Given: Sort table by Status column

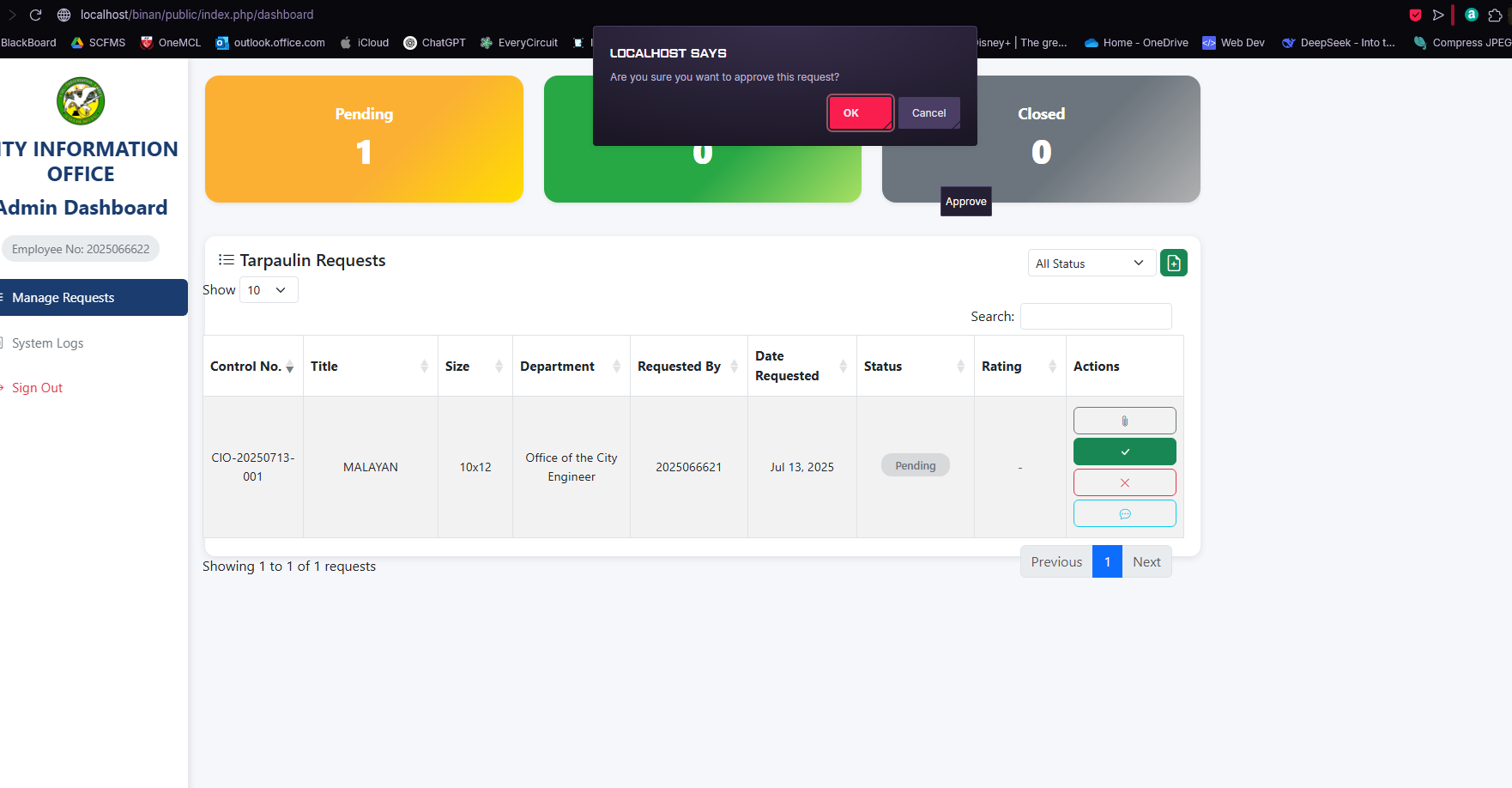Looking at the screenshot, I should [x=916, y=366].
